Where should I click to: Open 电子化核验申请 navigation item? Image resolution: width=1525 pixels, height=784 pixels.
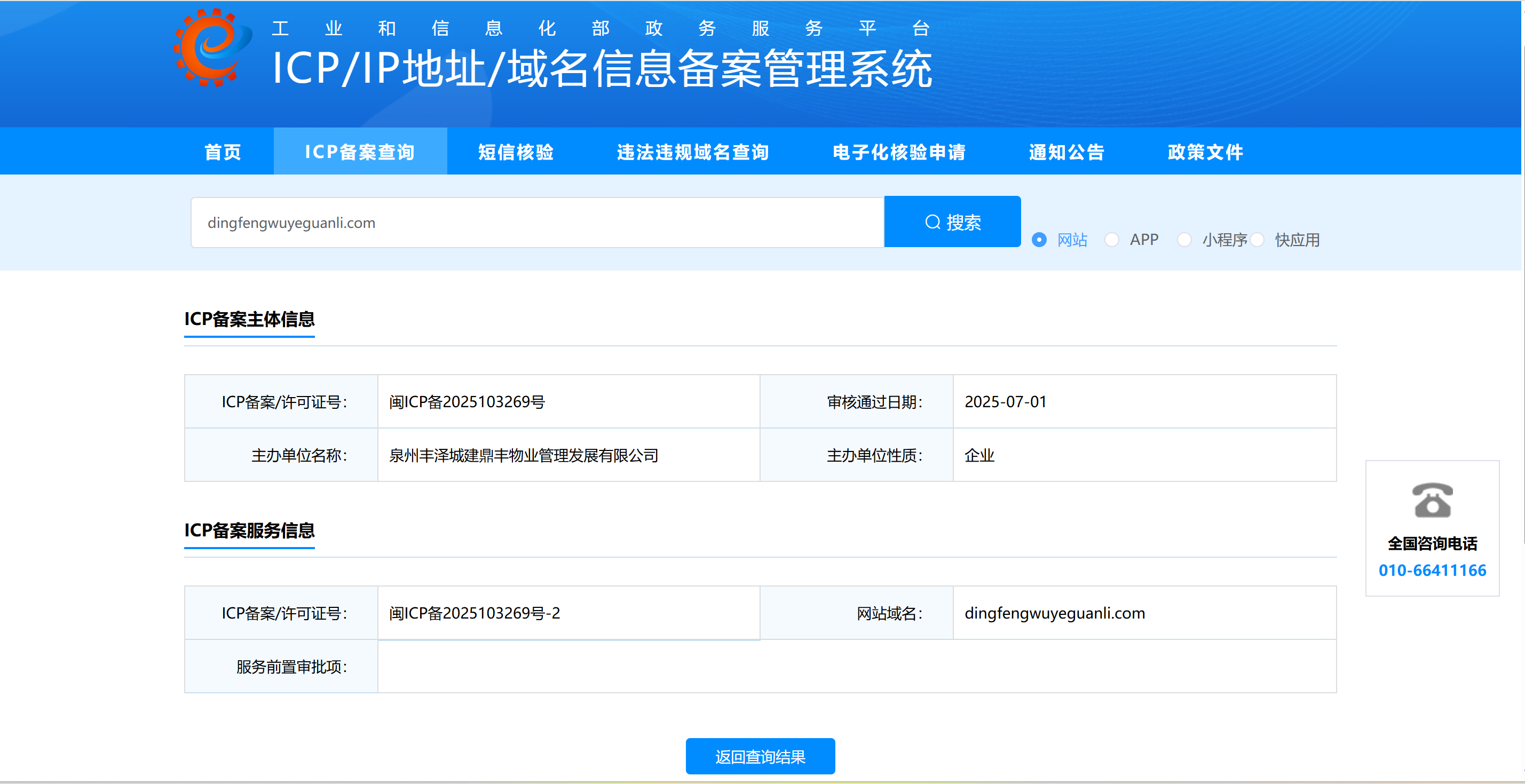[x=899, y=152]
